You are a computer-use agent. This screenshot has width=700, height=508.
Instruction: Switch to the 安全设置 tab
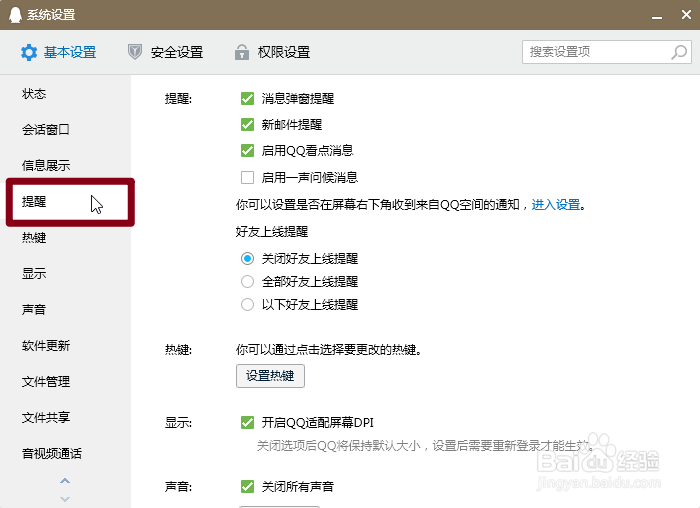coord(165,52)
